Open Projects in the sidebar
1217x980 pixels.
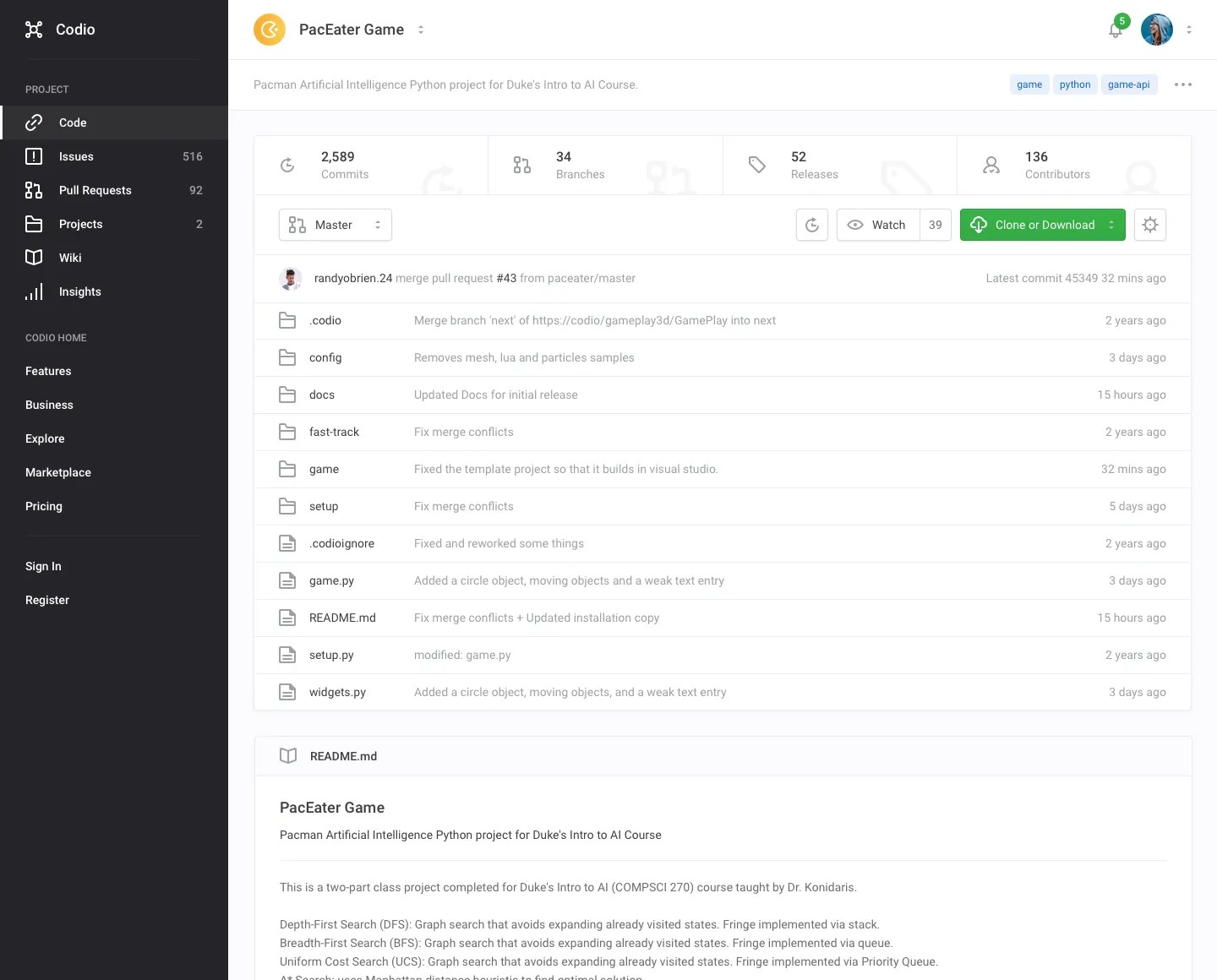114,224
